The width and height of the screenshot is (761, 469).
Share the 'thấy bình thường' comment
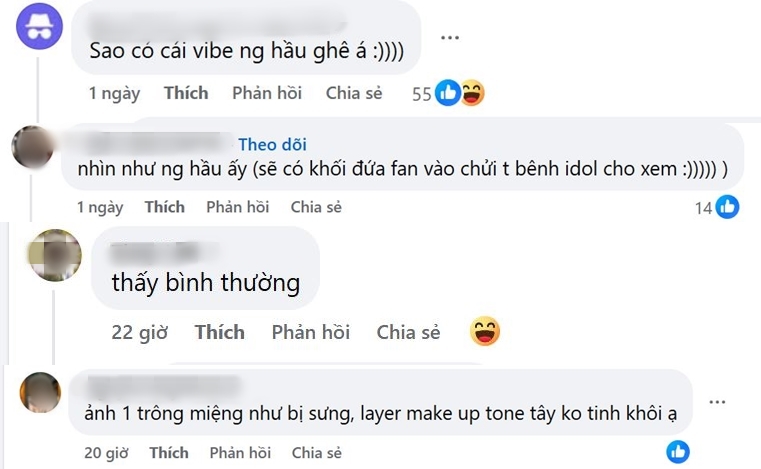408,332
